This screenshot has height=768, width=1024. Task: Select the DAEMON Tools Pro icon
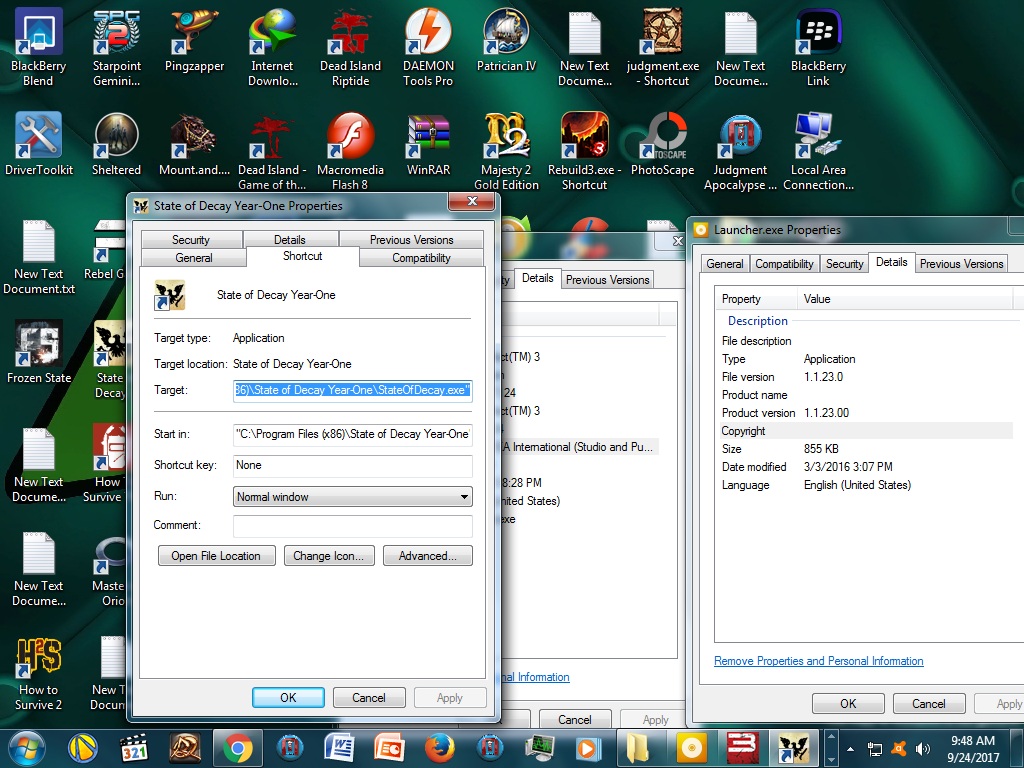click(428, 48)
